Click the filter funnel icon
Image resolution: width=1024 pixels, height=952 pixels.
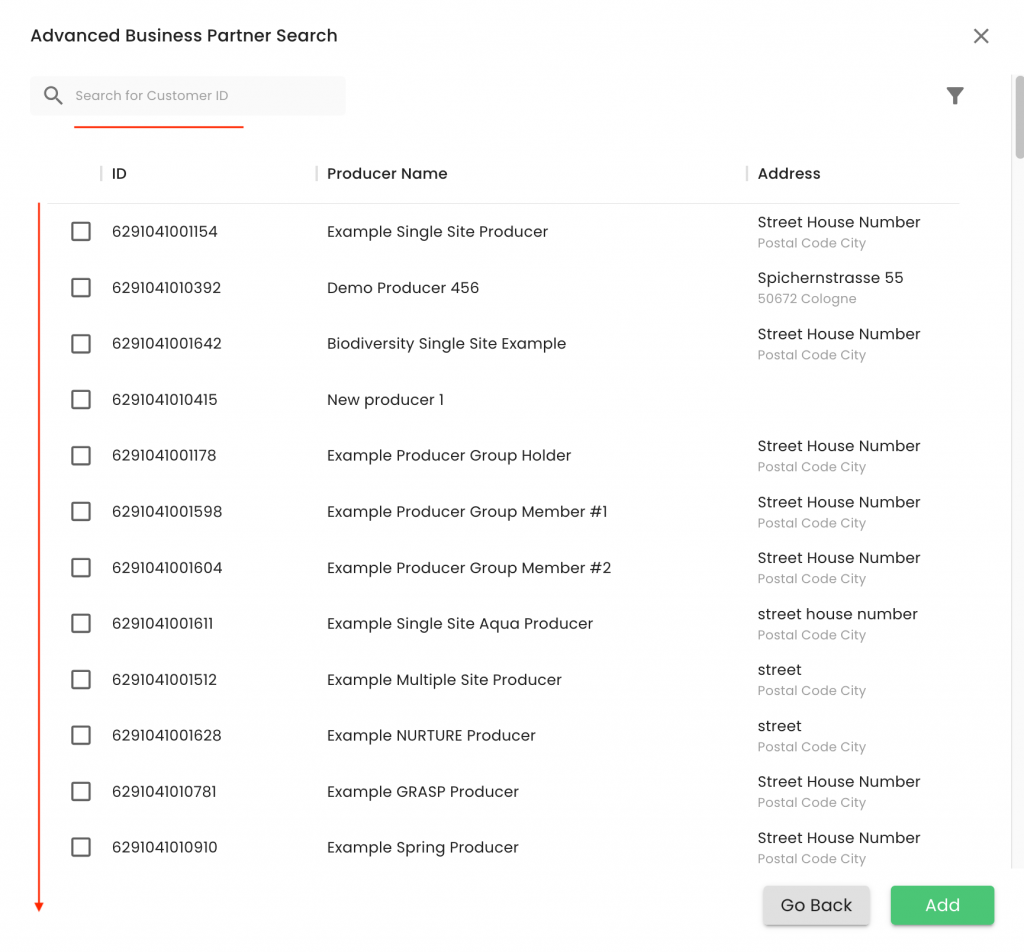tap(955, 96)
